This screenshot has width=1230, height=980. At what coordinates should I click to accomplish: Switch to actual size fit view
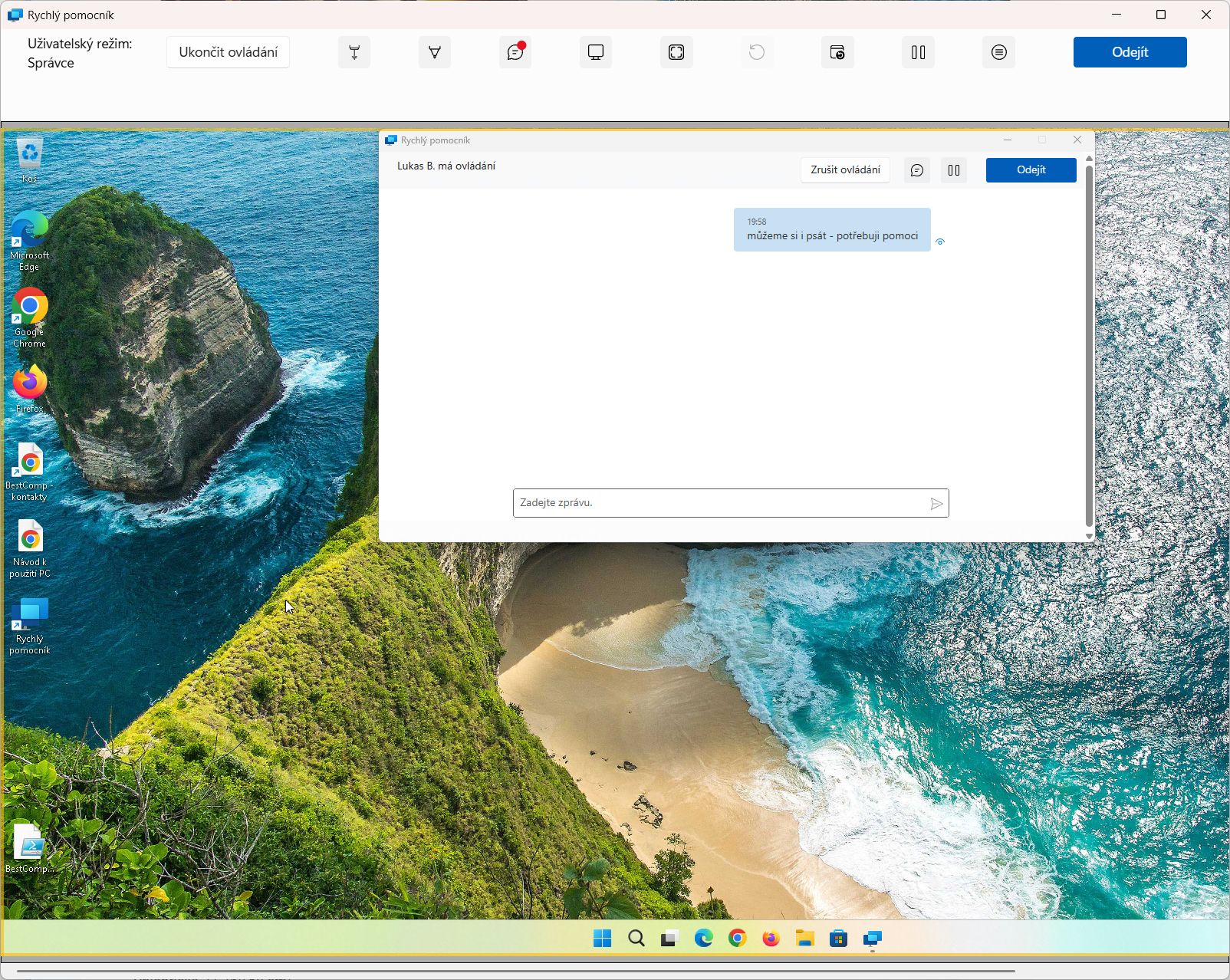[676, 52]
